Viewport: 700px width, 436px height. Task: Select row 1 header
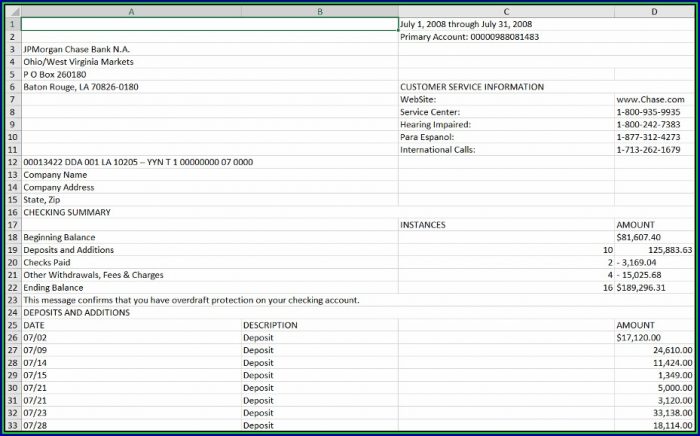coord(13,24)
